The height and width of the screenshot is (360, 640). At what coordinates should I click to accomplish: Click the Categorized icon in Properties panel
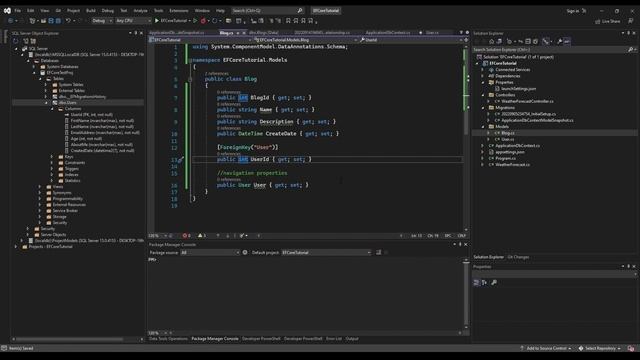pyautogui.click(x=476, y=282)
